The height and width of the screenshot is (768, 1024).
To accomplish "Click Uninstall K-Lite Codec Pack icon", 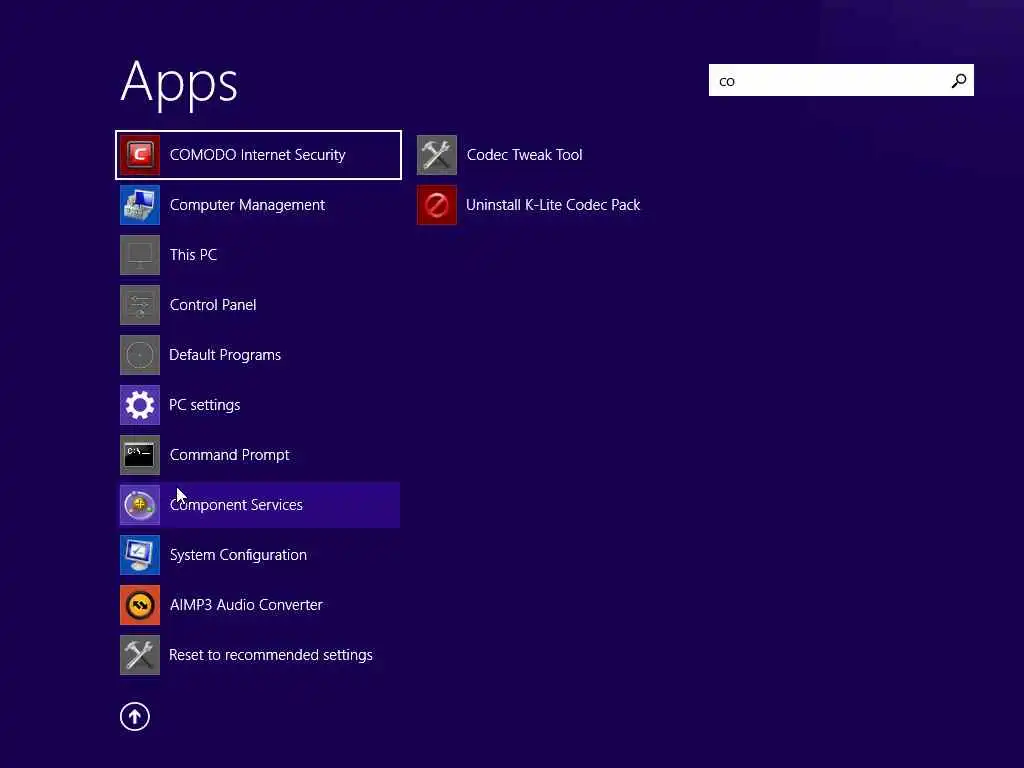I will pyautogui.click(x=437, y=205).
